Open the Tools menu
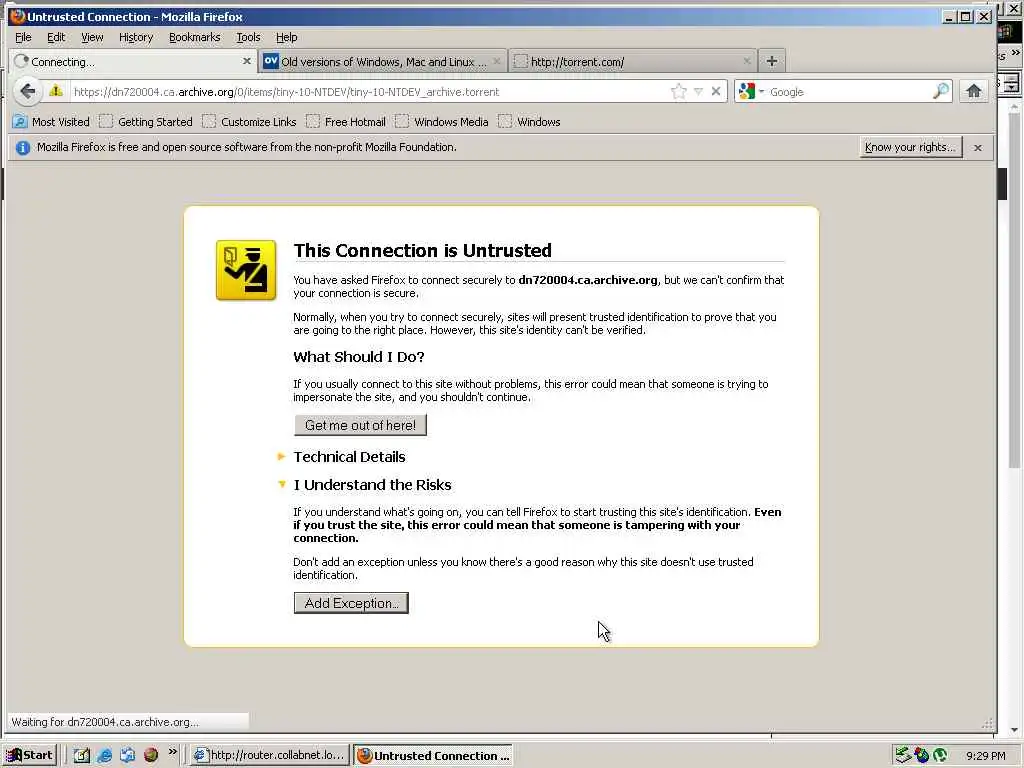The width and height of the screenshot is (1024, 768). [248, 37]
